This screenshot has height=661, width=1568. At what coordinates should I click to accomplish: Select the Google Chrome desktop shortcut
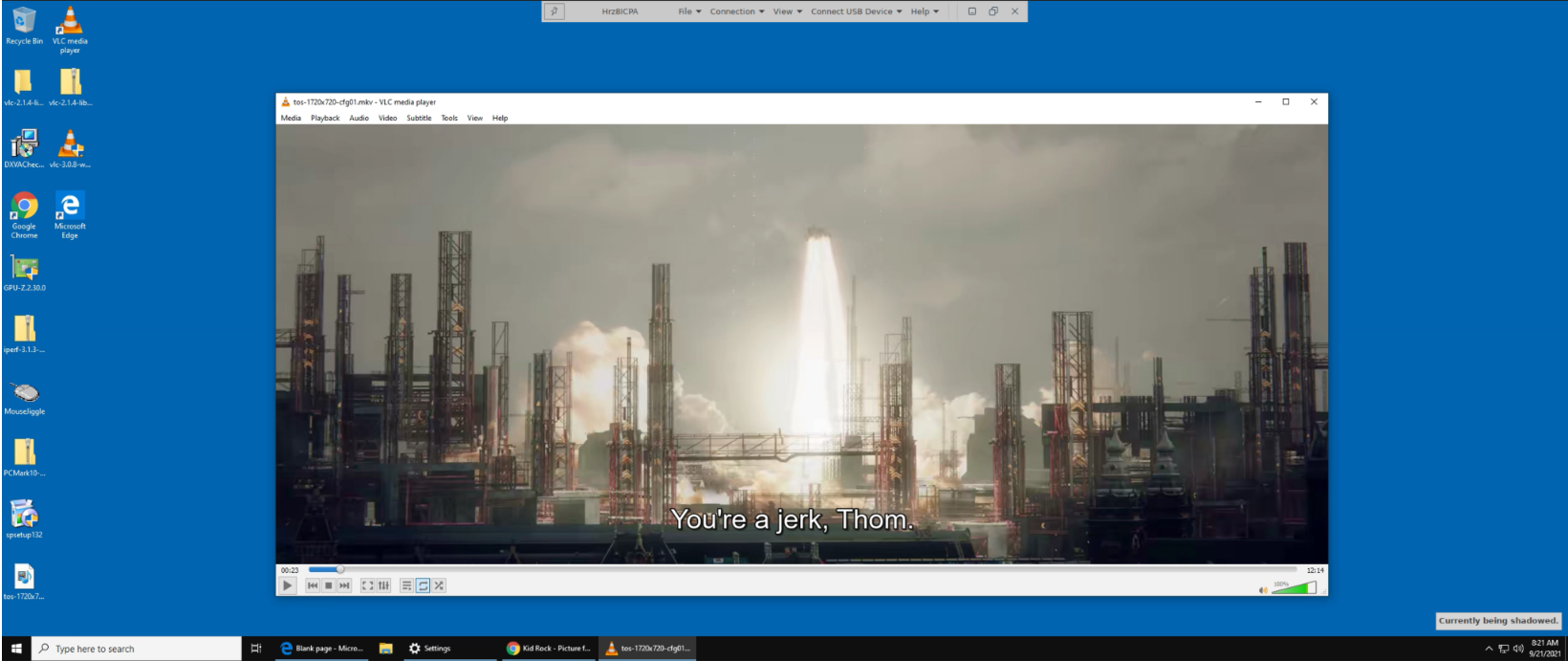pos(24,215)
